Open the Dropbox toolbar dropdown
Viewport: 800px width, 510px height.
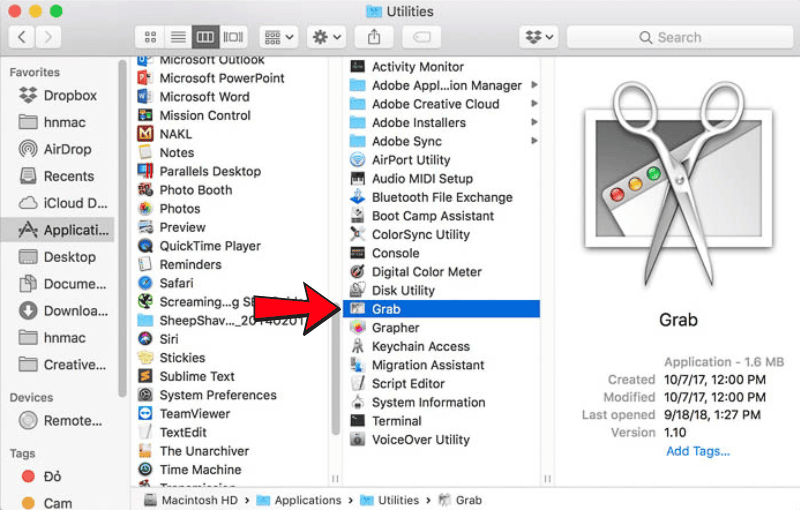[539, 37]
